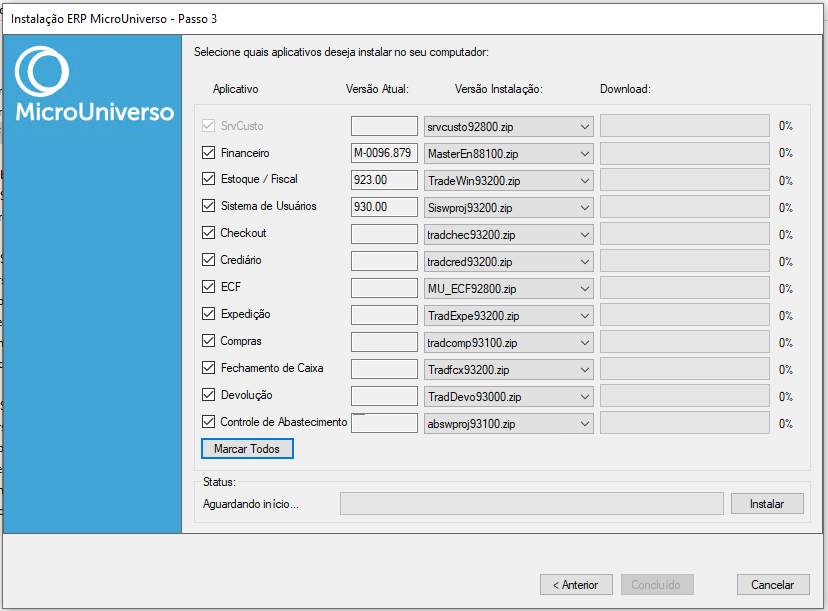Click the Financeiro current version field
Image resolution: width=828 pixels, height=611 pixels.
[384, 153]
